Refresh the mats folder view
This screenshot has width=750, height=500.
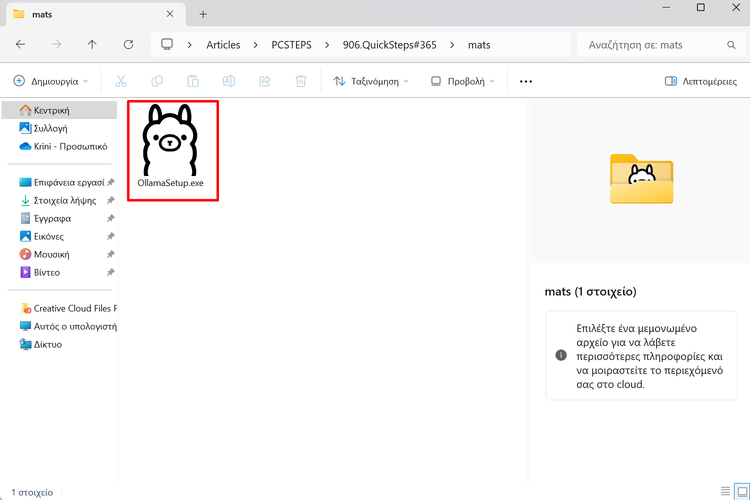(x=128, y=44)
